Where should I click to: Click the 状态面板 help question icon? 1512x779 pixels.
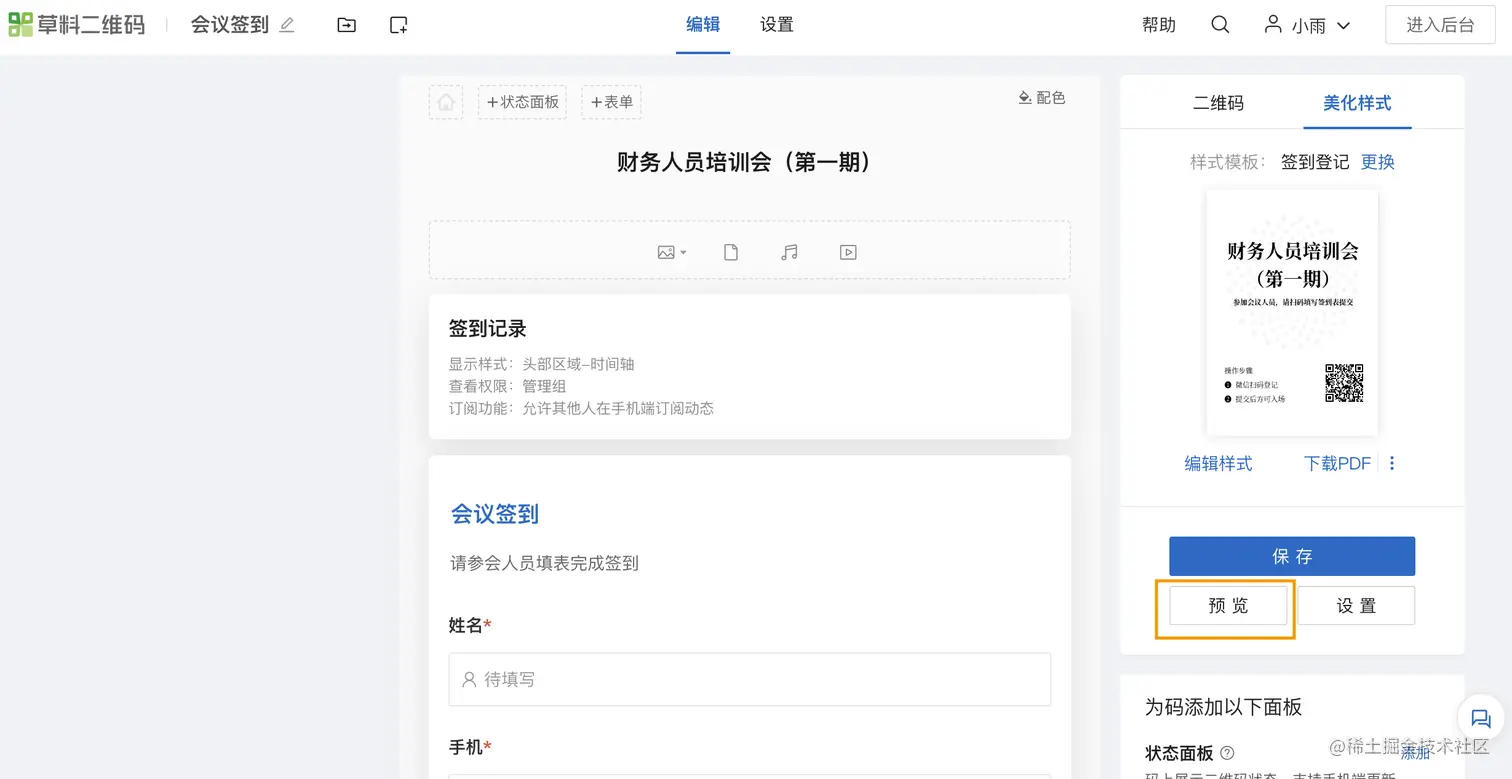[x=1228, y=753]
